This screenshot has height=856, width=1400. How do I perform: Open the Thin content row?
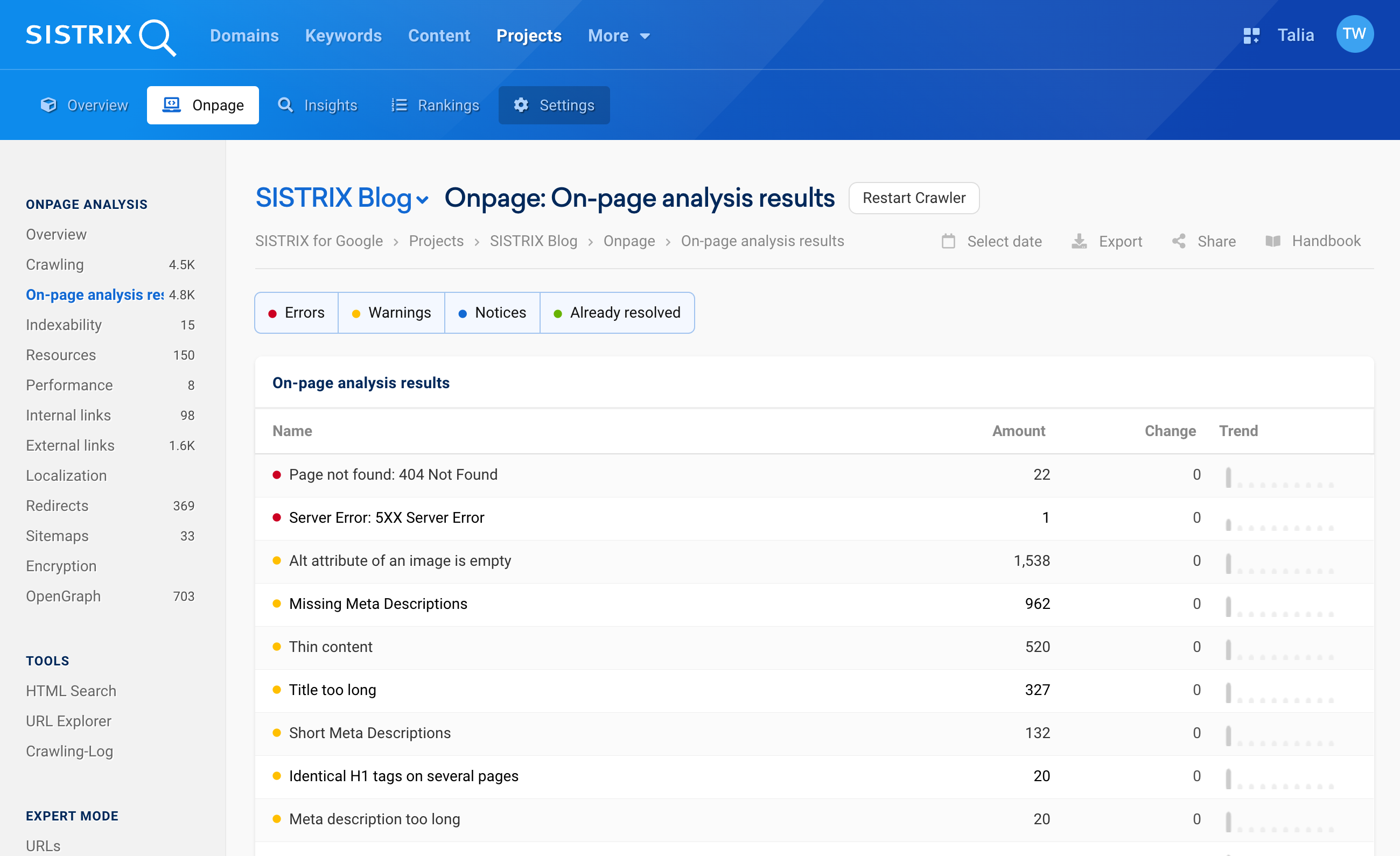pos(814,647)
